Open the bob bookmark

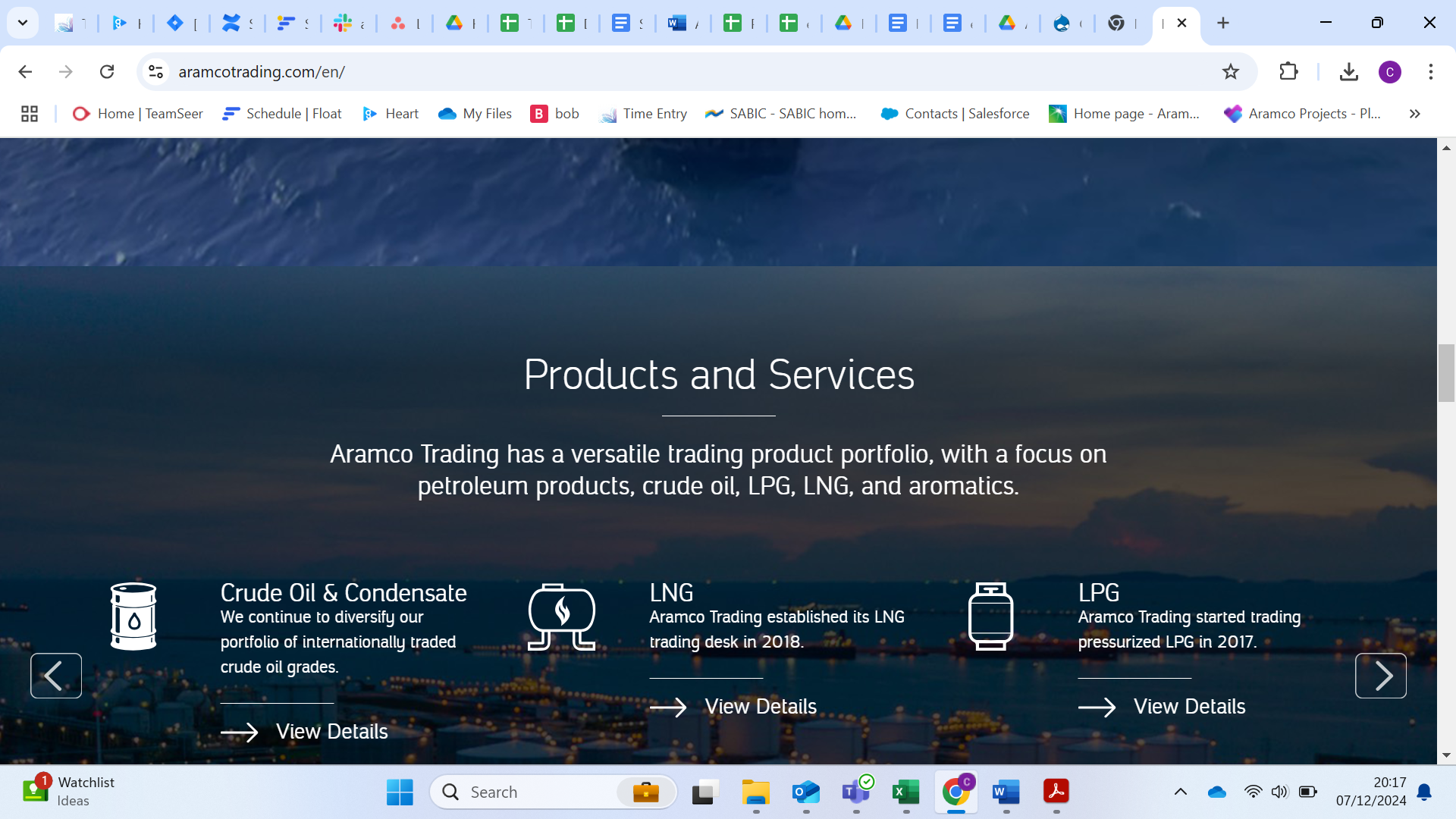click(x=555, y=114)
